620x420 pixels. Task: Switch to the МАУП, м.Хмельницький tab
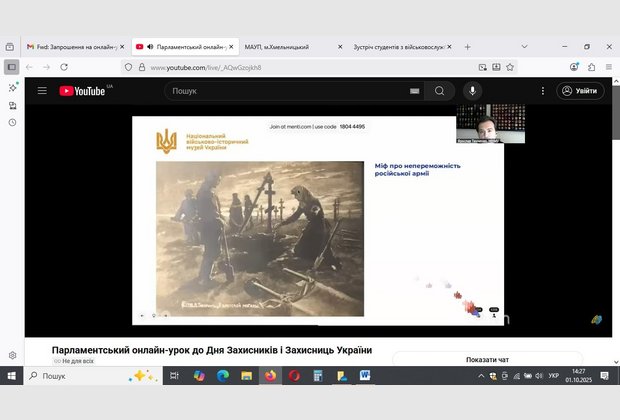(285, 46)
